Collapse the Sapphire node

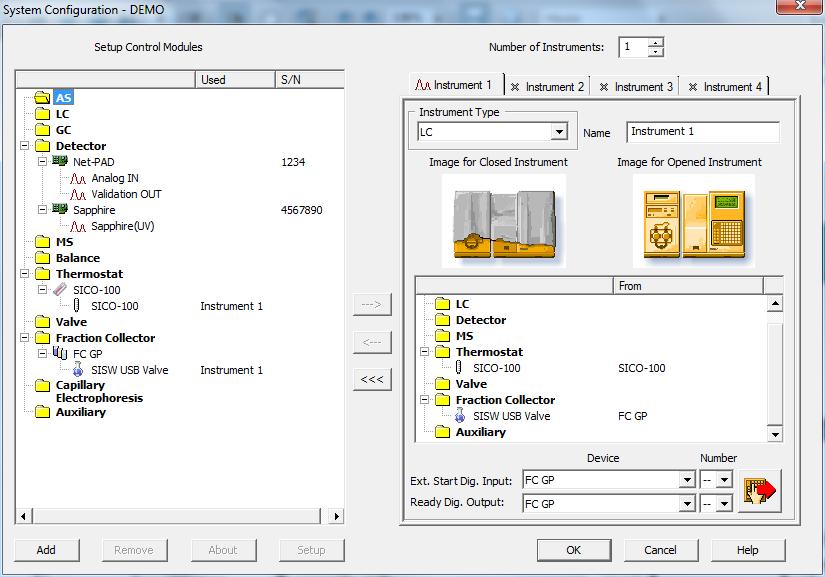click(42, 209)
